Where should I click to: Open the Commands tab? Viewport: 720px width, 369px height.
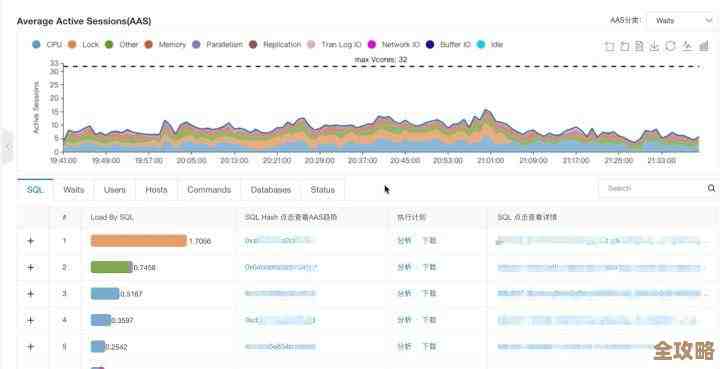[x=209, y=190]
